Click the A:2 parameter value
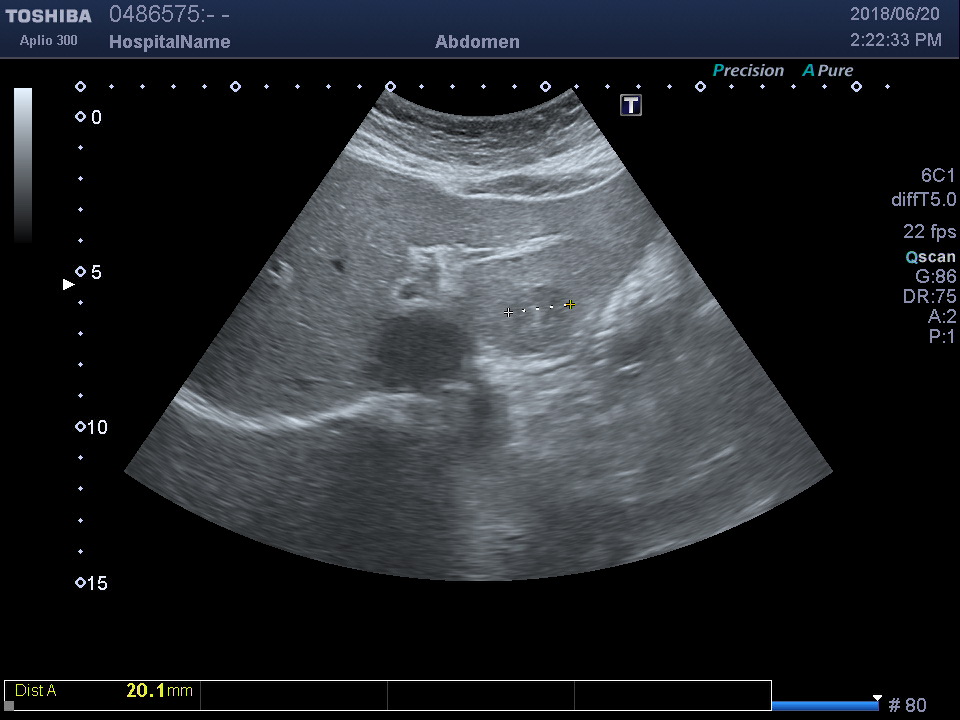960x720 pixels. tap(942, 316)
